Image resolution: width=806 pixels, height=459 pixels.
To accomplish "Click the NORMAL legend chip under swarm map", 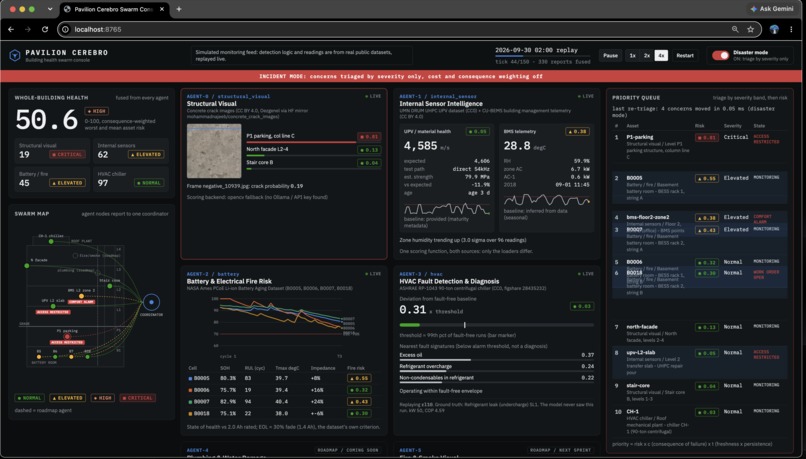I will [30, 398].
